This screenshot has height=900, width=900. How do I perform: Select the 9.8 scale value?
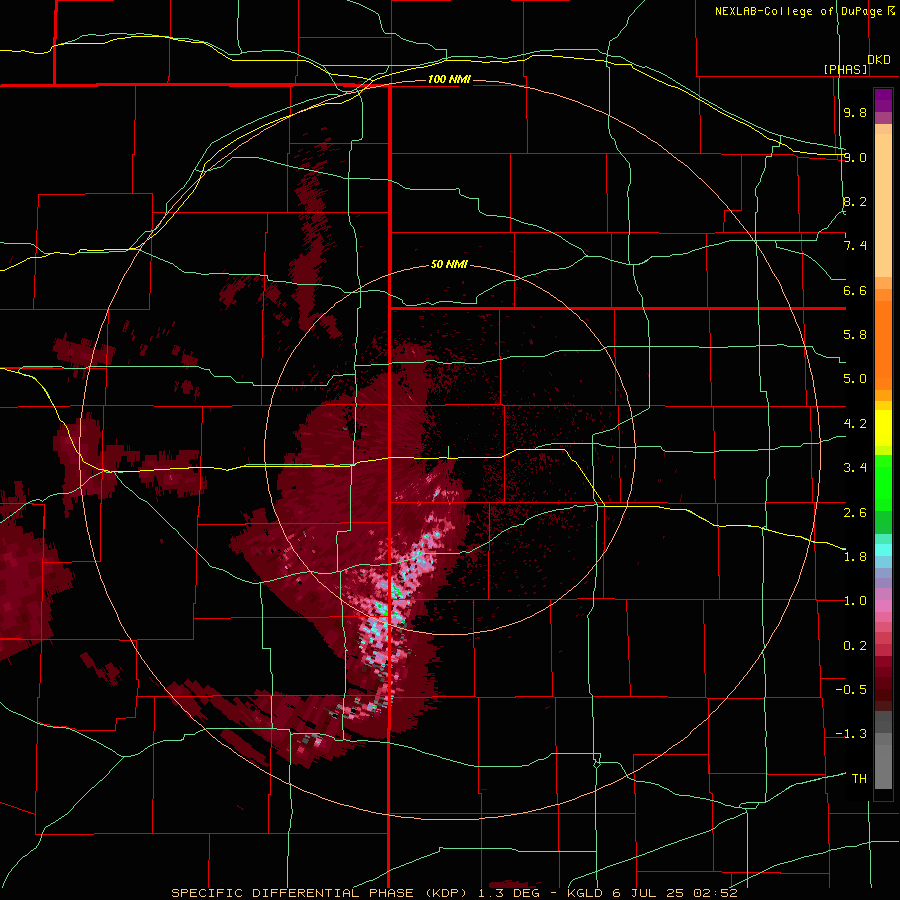pyautogui.click(x=855, y=112)
